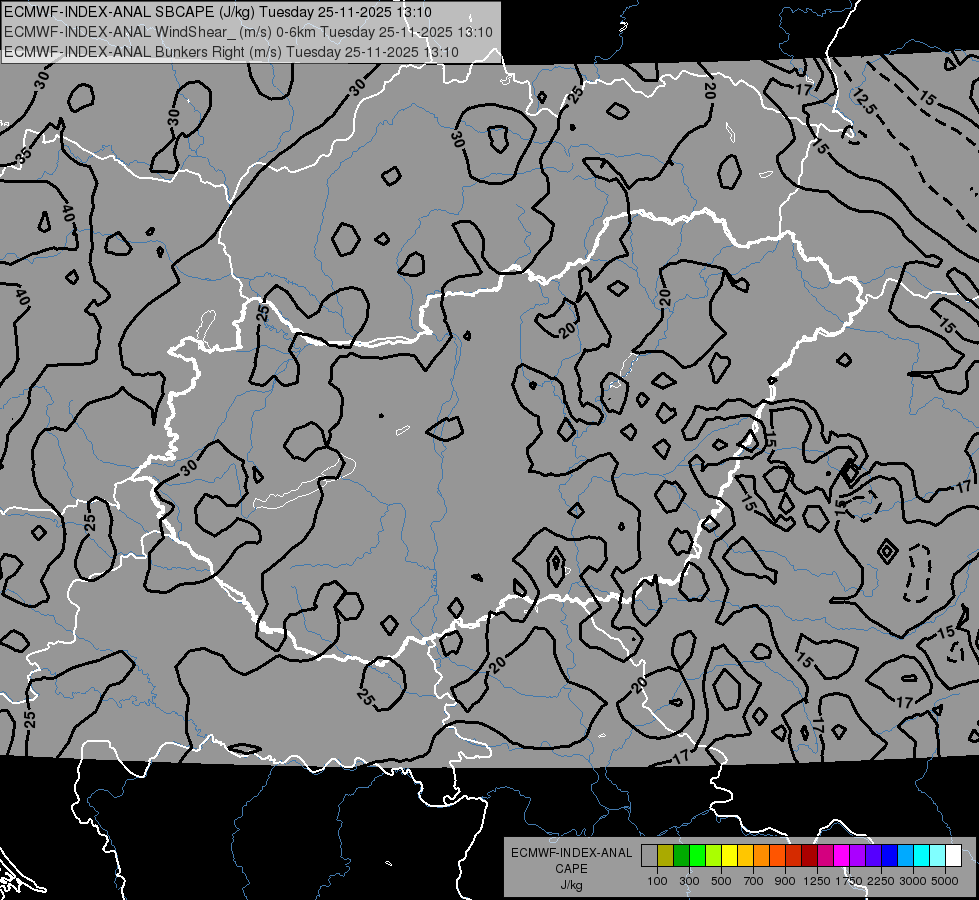Click the 300 legend value
The height and width of the screenshot is (900, 979).
tap(689, 881)
